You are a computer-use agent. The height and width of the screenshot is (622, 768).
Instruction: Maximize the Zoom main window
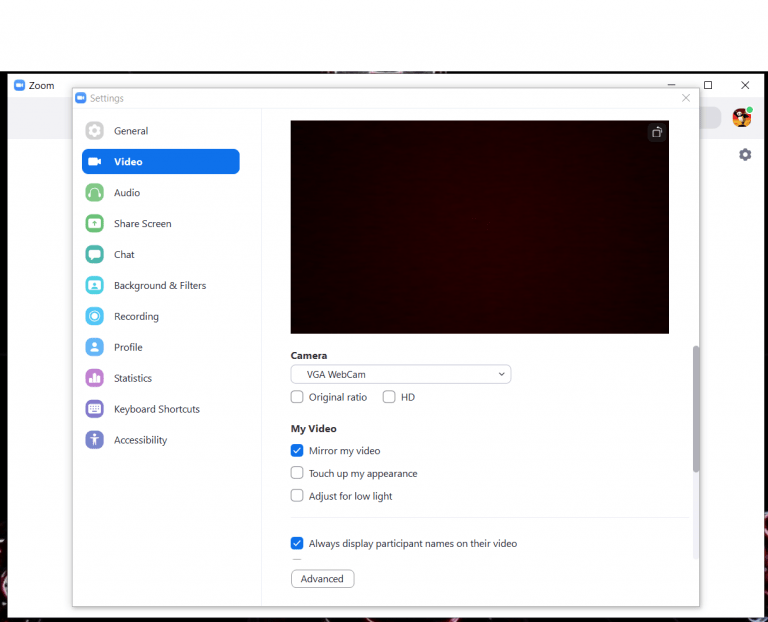pyautogui.click(x=708, y=85)
